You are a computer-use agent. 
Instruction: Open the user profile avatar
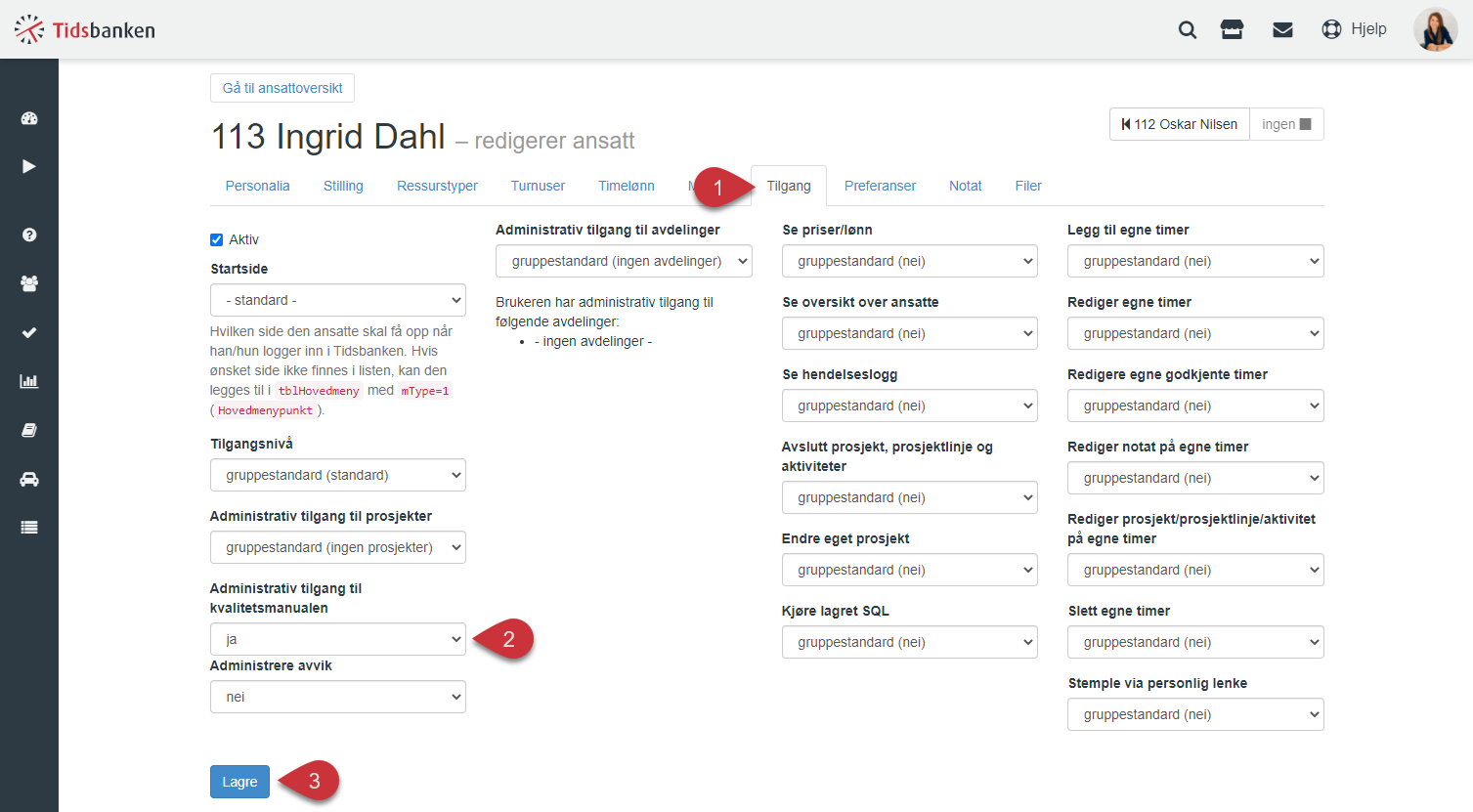(x=1435, y=29)
